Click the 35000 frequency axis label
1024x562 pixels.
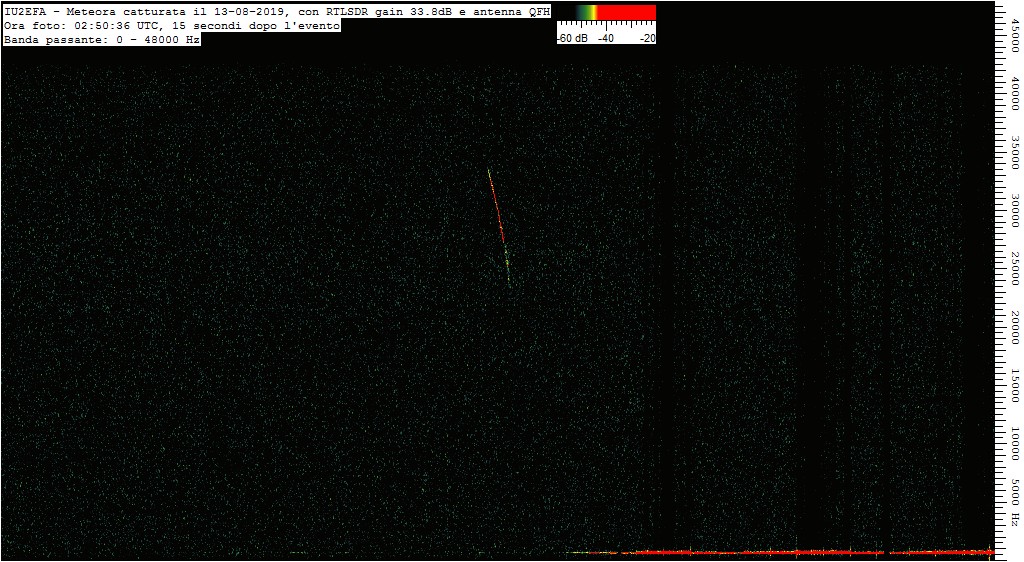(x=1014, y=152)
